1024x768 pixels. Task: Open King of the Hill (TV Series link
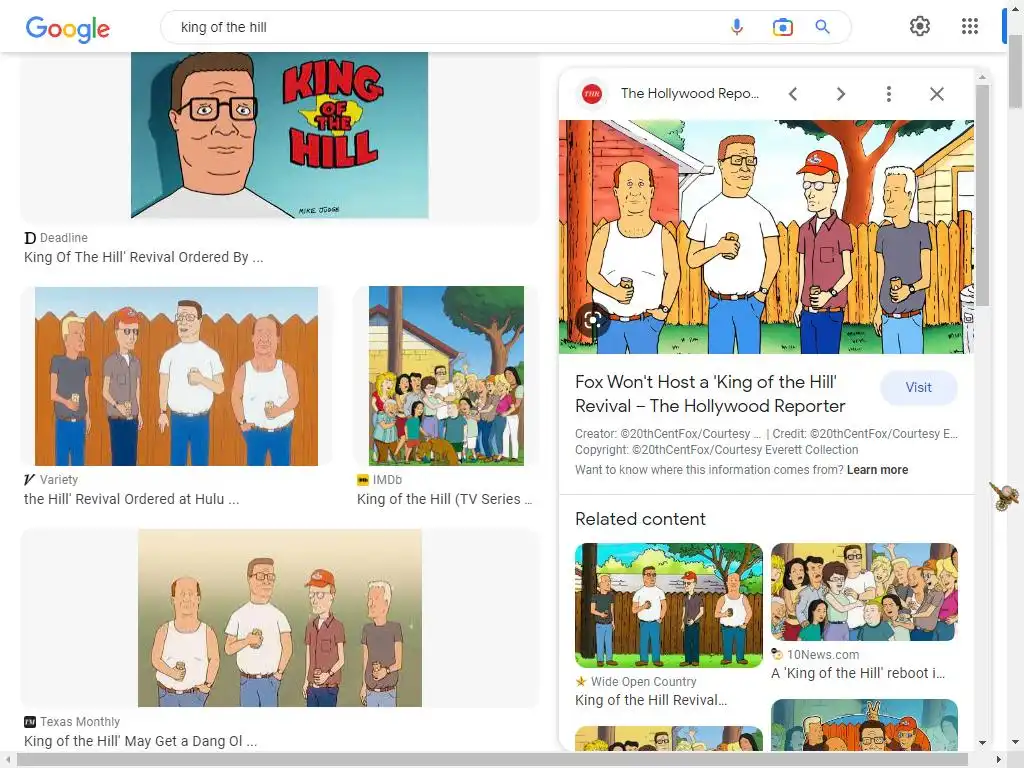(444, 499)
